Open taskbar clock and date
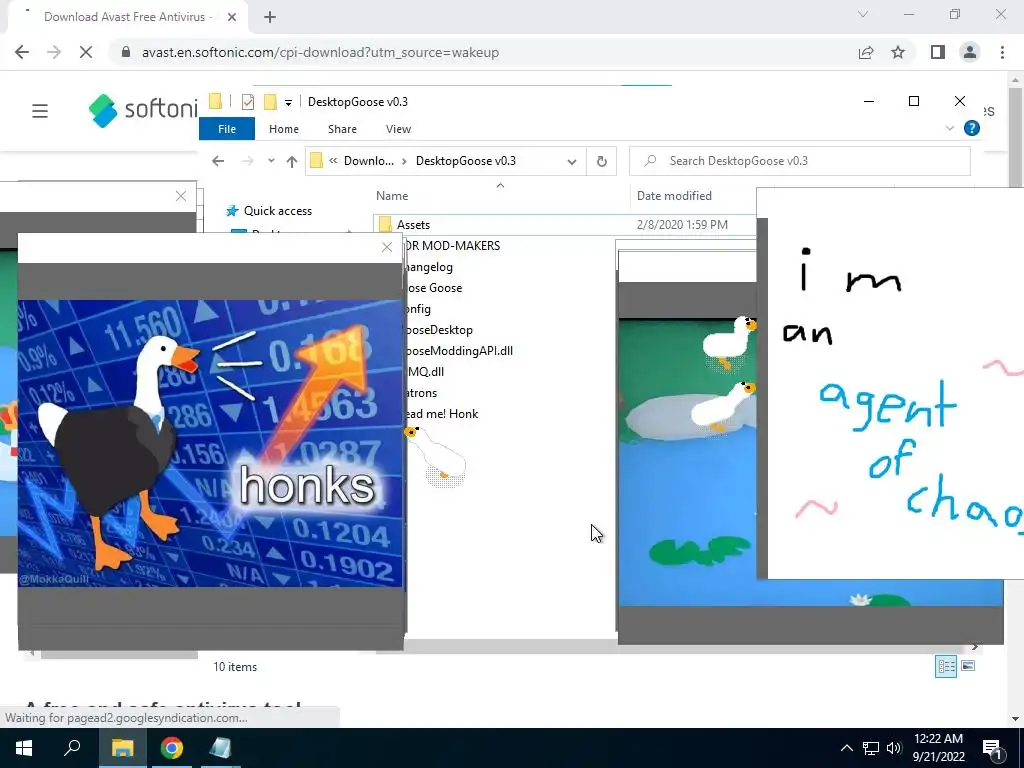The height and width of the screenshot is (768, 1024). click(x=938, y=748)
